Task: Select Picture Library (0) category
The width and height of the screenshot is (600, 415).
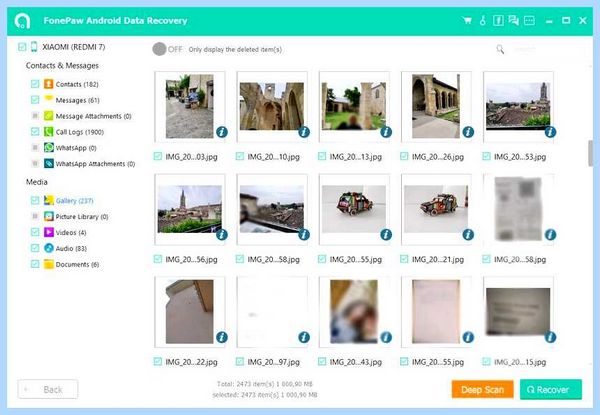Action: (x=82, y=216)
